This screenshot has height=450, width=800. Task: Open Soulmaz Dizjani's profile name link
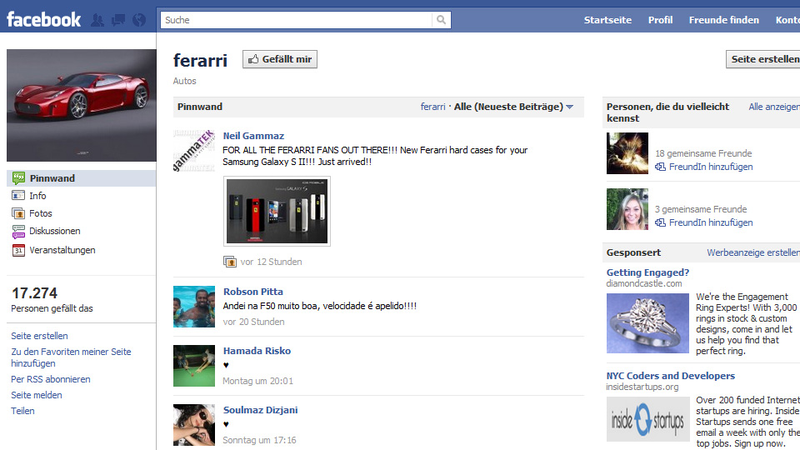[x=260, y=410]
